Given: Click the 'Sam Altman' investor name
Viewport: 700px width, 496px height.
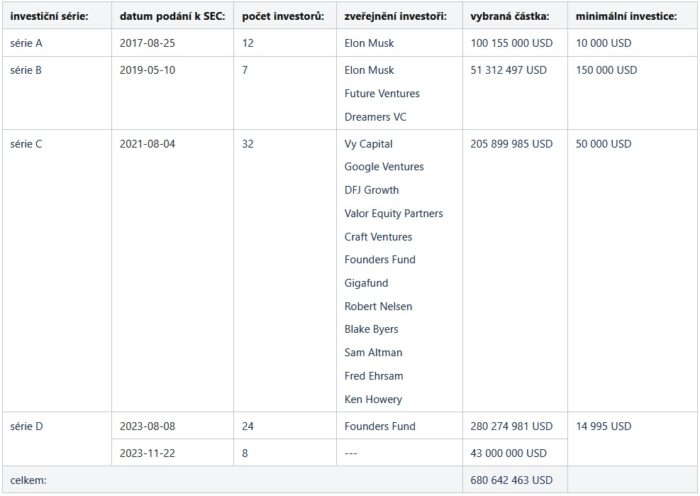Looking at the screenshot, I should tap(373, 353).
